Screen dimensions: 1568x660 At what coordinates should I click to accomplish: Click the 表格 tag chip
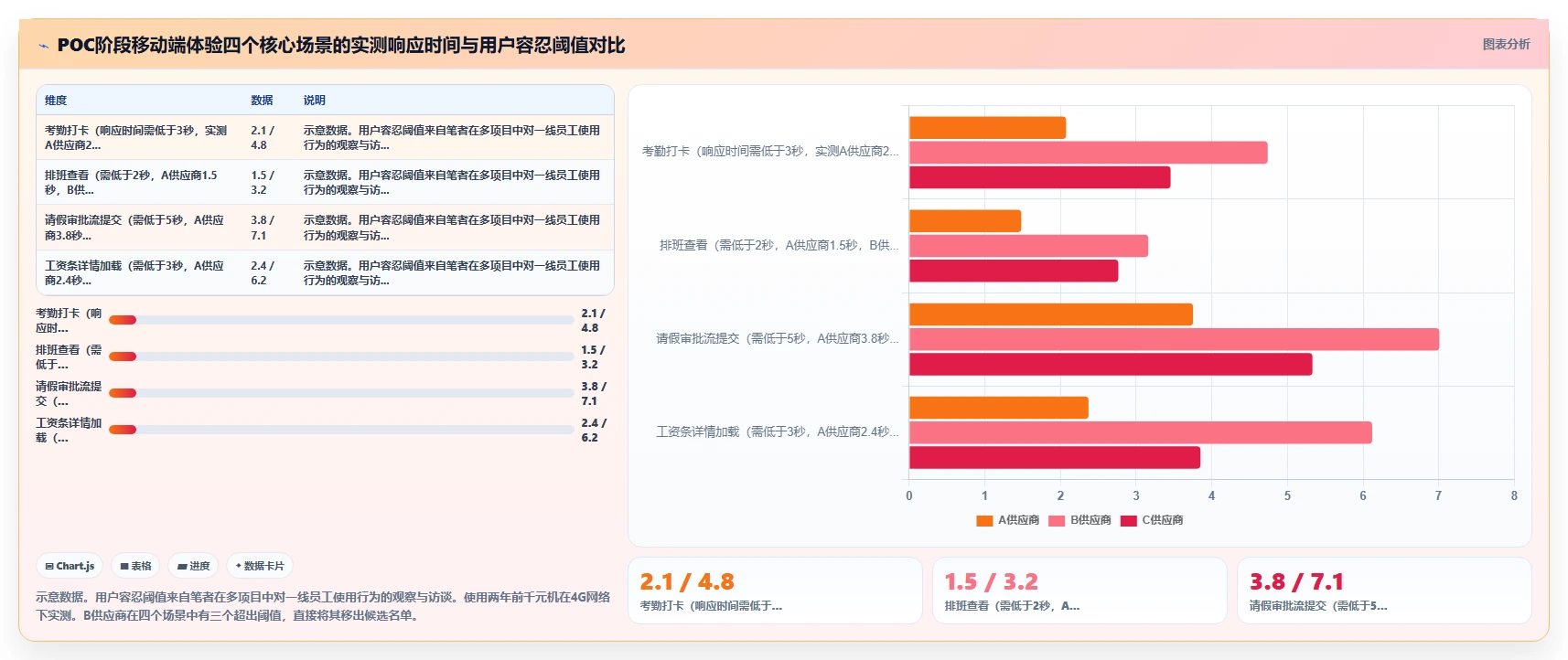135,566
